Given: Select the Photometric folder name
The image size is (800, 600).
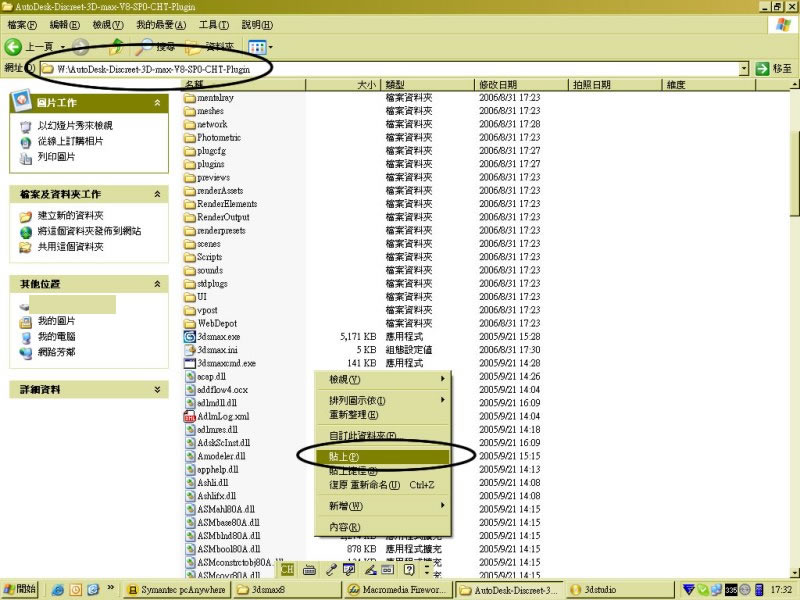Looking at the screenshot, I should (219, 137).
